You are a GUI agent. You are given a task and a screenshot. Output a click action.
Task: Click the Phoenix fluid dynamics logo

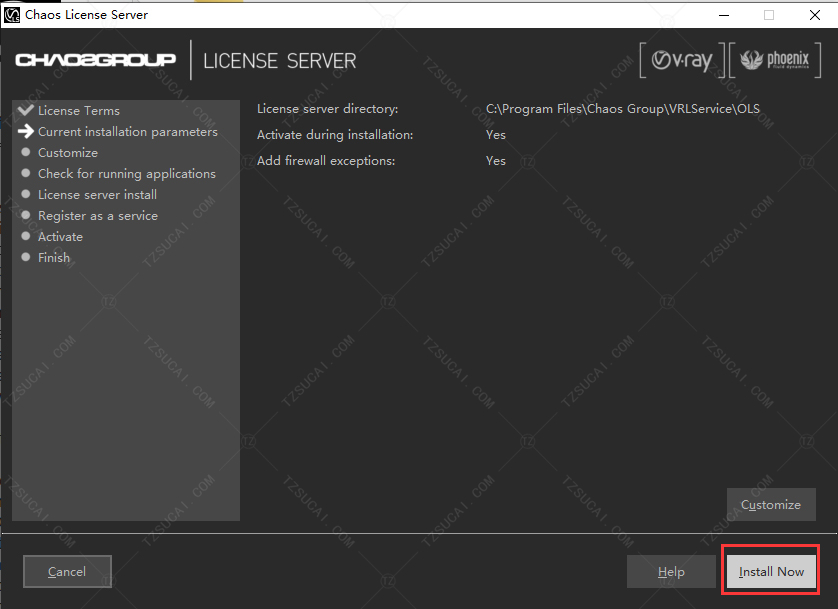point(774,60)
